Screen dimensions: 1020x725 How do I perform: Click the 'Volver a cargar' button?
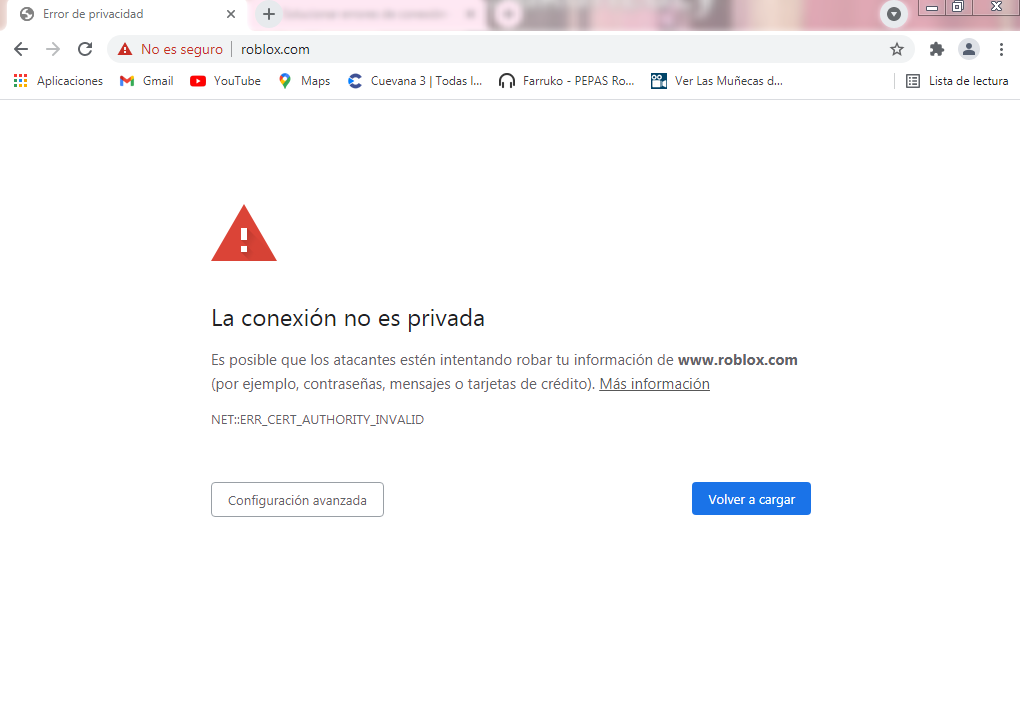pyautogui.click(x=751, y=499)
